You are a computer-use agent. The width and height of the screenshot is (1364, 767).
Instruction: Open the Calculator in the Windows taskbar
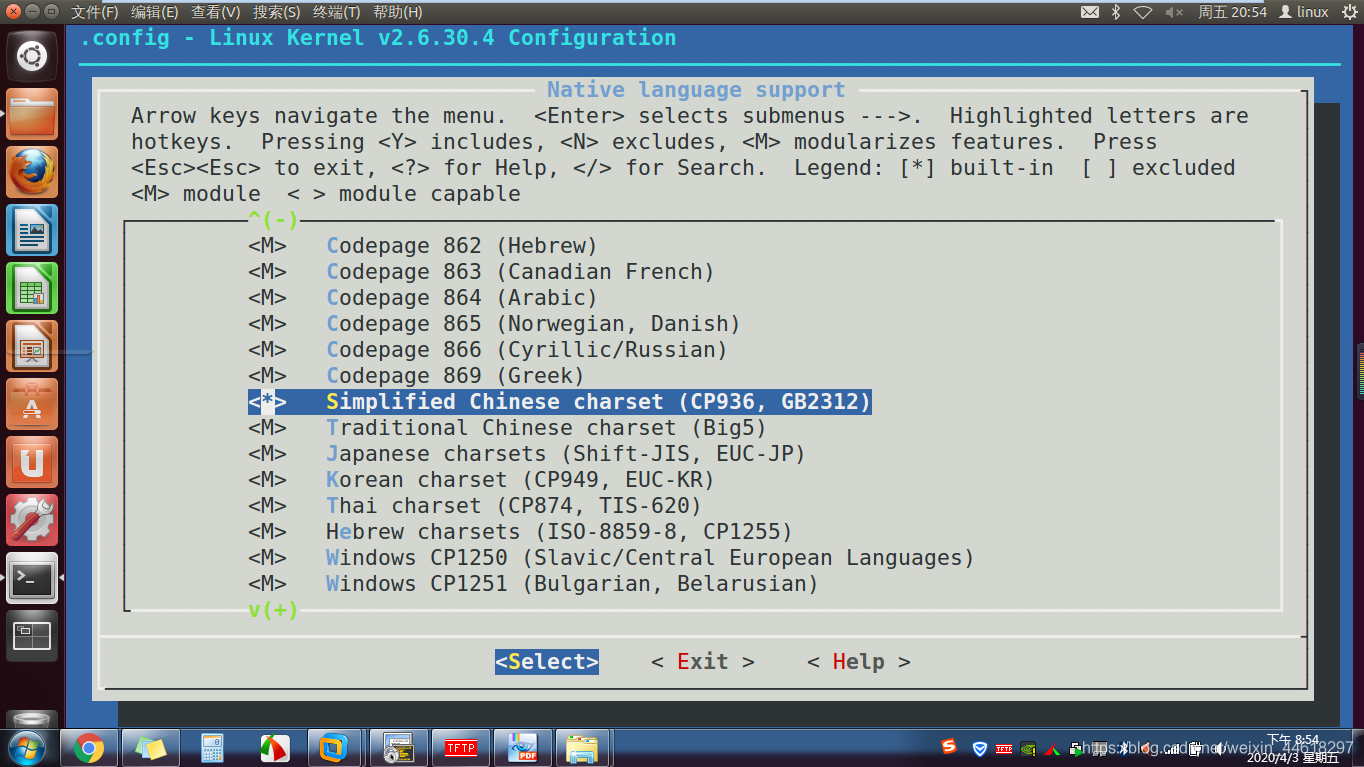coord(212,748)
